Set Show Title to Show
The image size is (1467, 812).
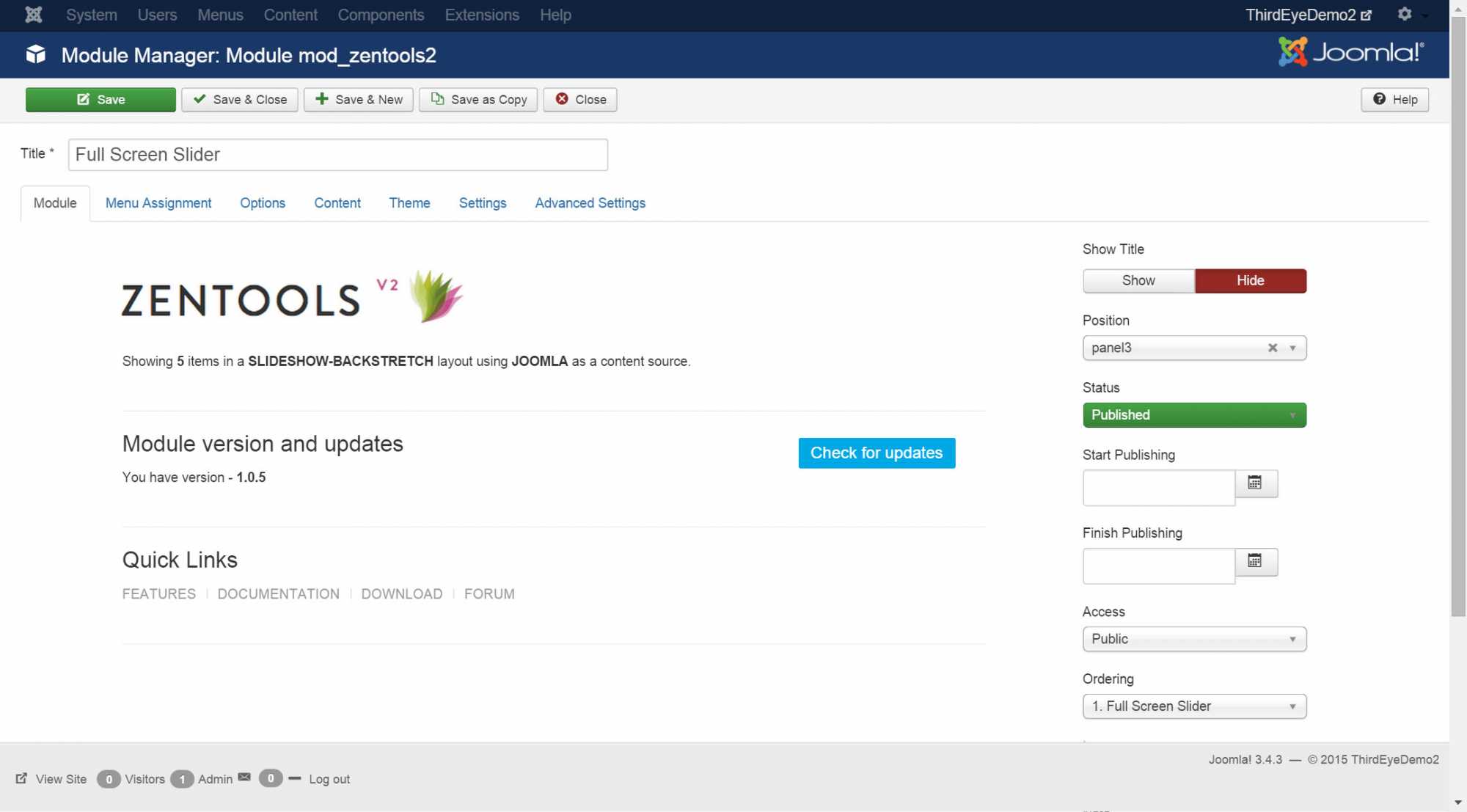1138,281
